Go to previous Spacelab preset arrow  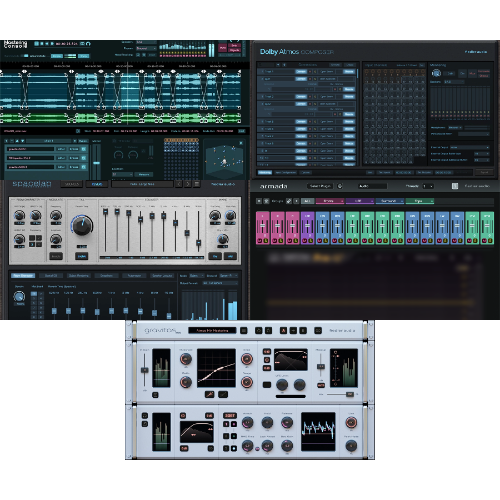coord(179,184)
